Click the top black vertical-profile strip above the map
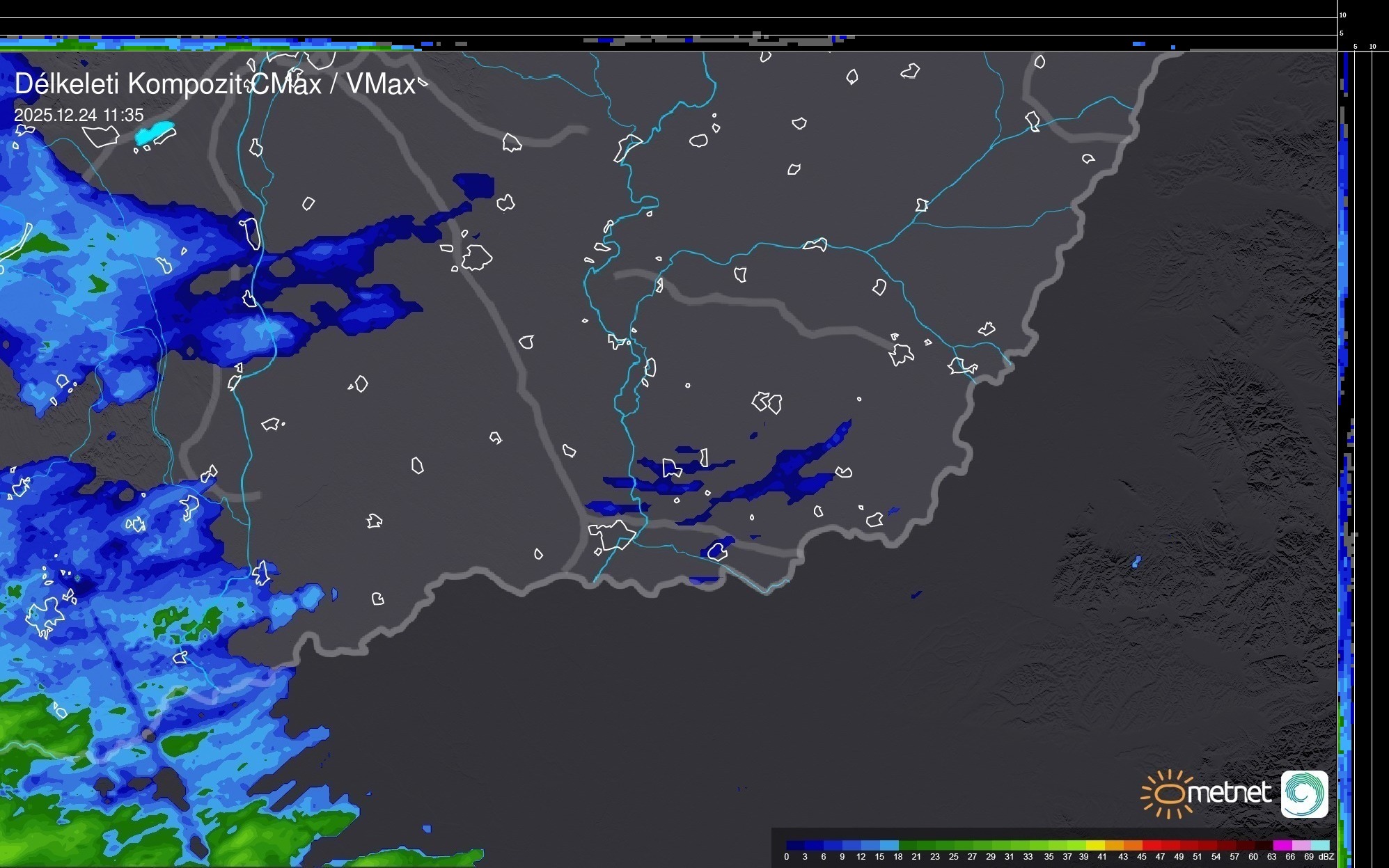This screenshot has height=868, width=1389. pos(668,26)
